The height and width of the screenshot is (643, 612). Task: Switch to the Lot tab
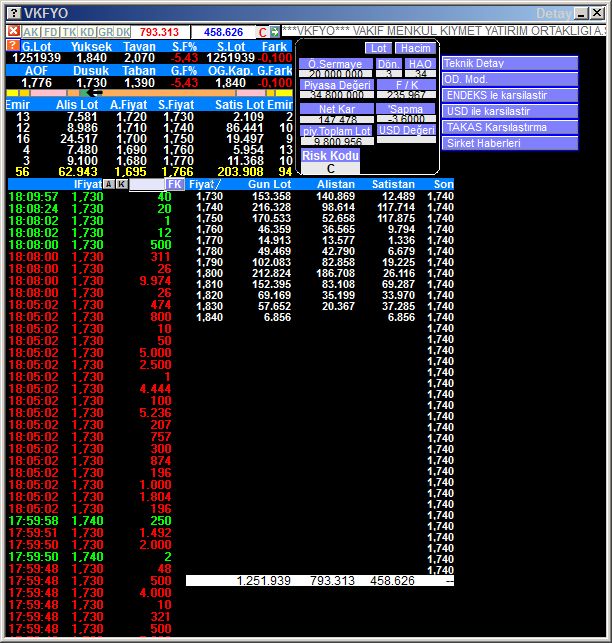tap(378, 48)
